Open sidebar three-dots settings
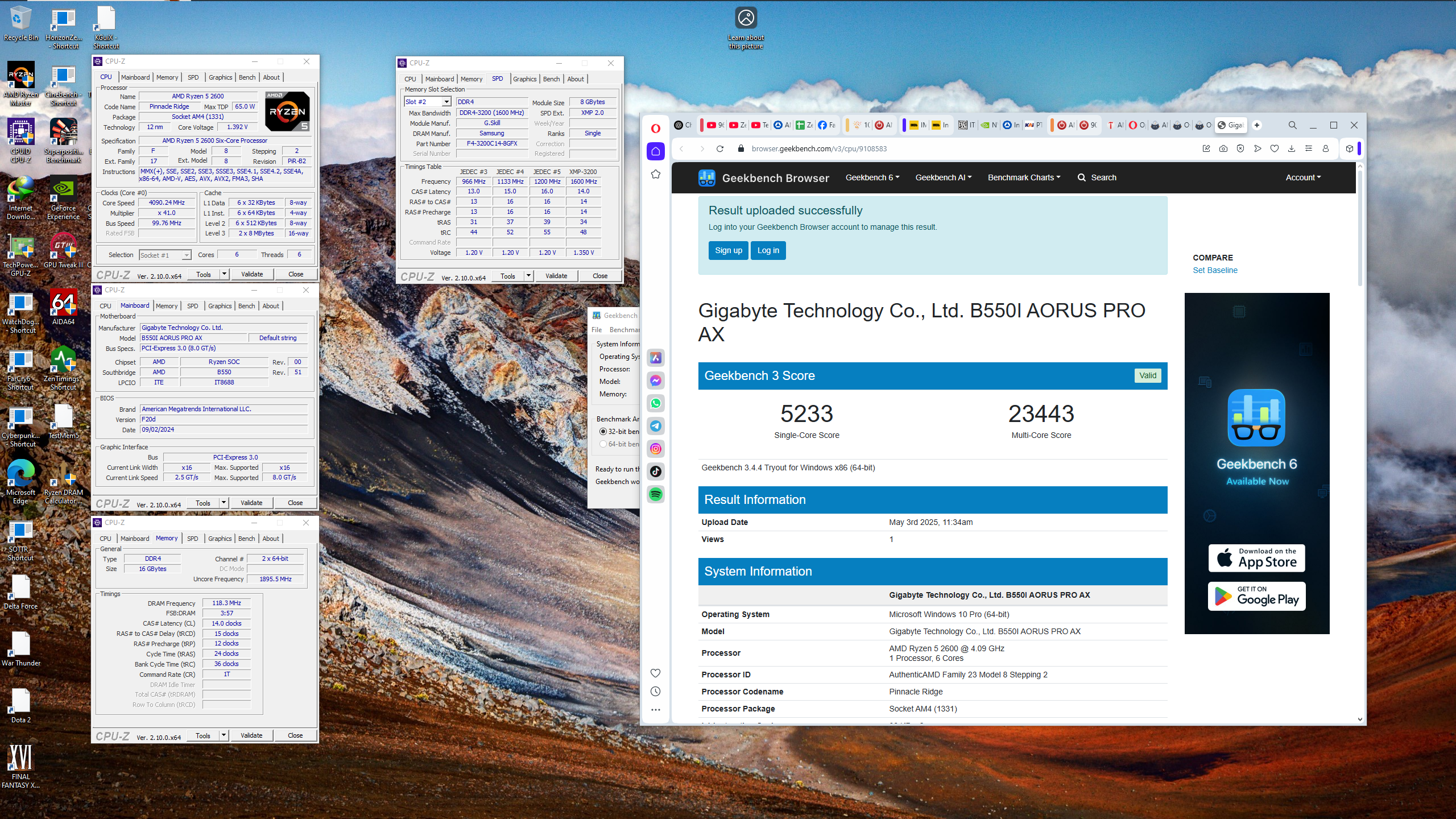1456x819 pixels. tap(656, 710)
